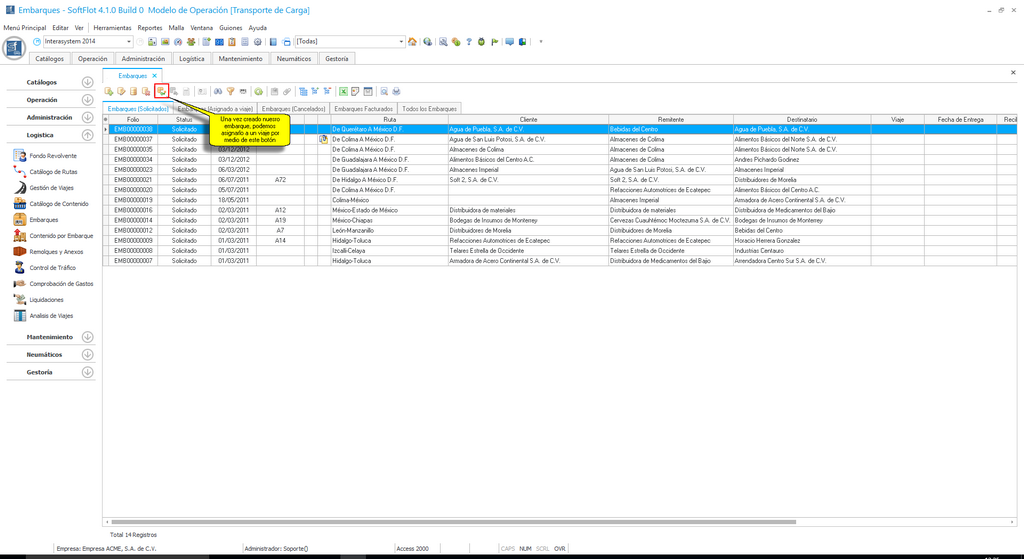Switch to Embarques (Cancelados) tab
Viewport: 1024px width, 559px height.
(293, 108)
